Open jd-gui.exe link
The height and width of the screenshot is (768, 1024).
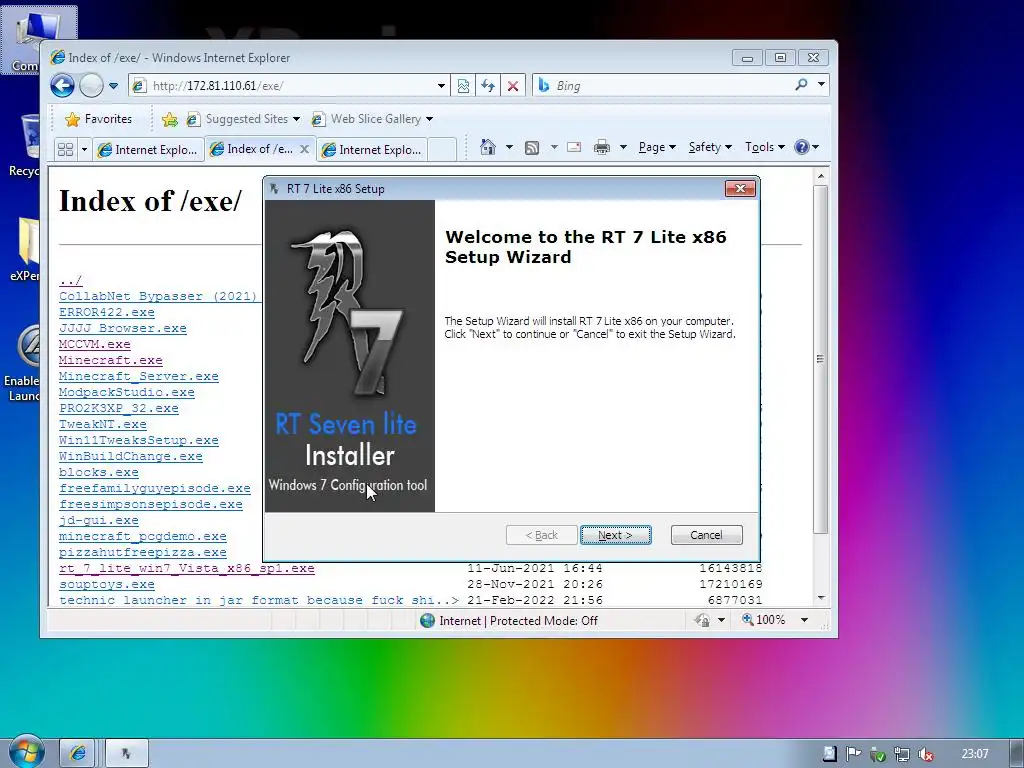click(x=99, y=520)
